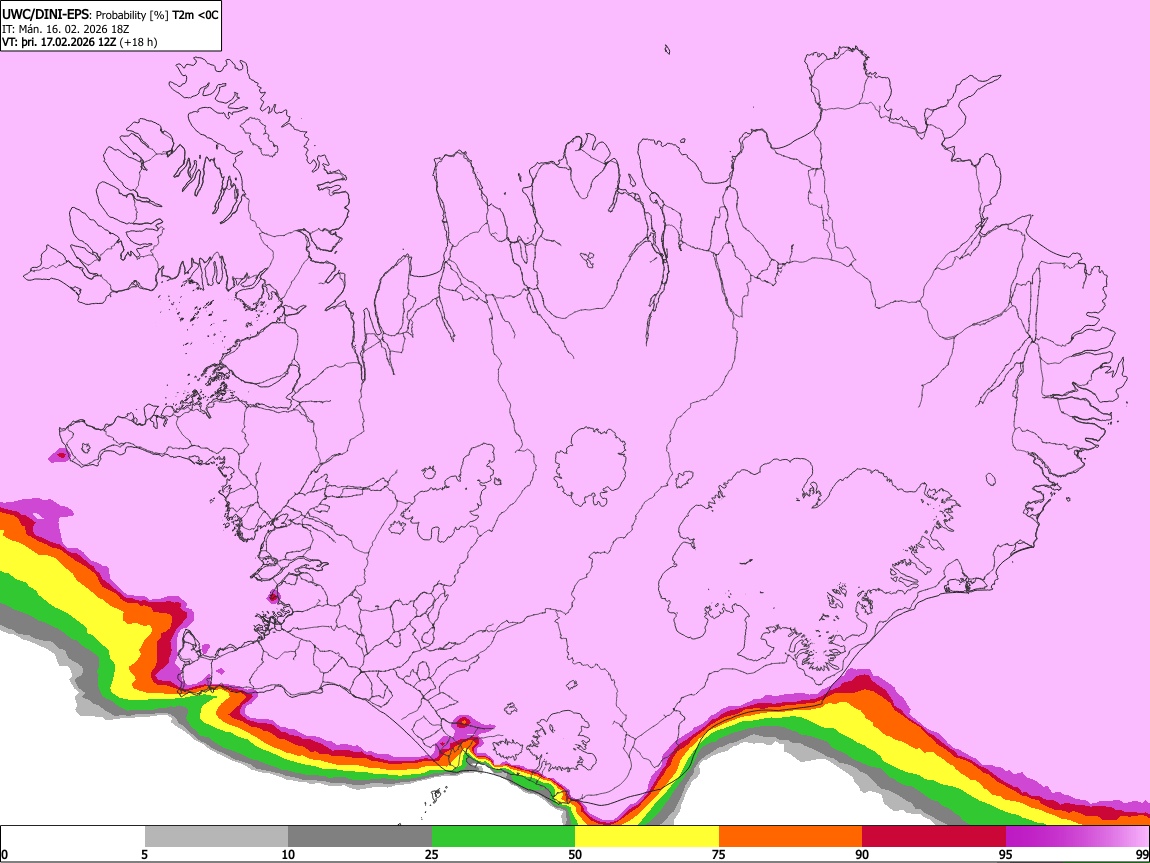Click the dark gray 10-25 legend swatch
The image size is (1150, 863).
click(360, 837)
